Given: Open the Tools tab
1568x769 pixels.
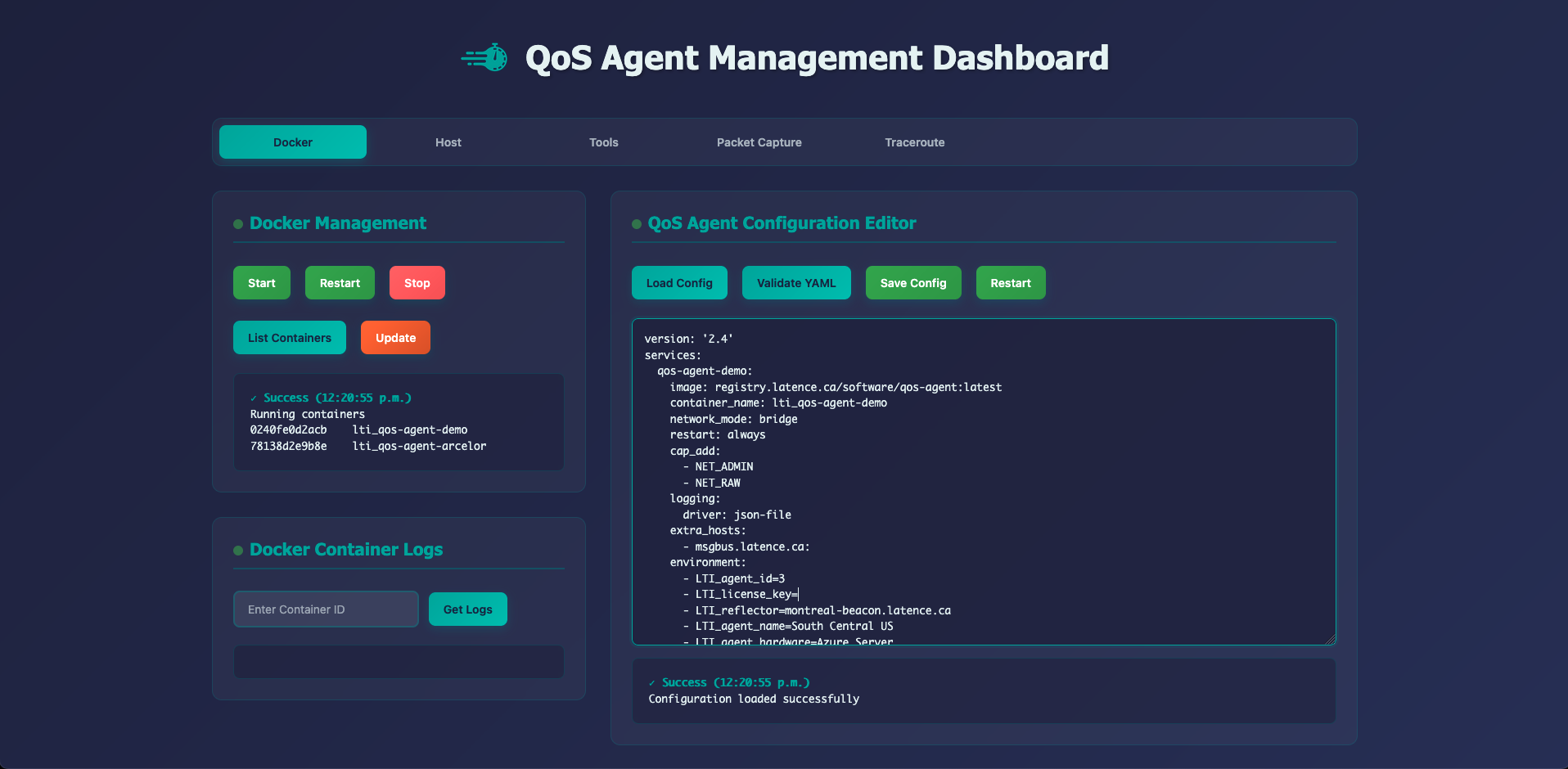Looking at the screenshot, I should pyautogui.click(x=604, y=142).
